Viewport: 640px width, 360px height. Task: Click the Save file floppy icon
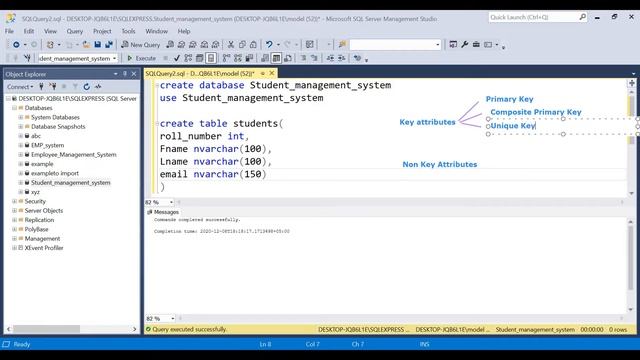click(x=97, y=44)
